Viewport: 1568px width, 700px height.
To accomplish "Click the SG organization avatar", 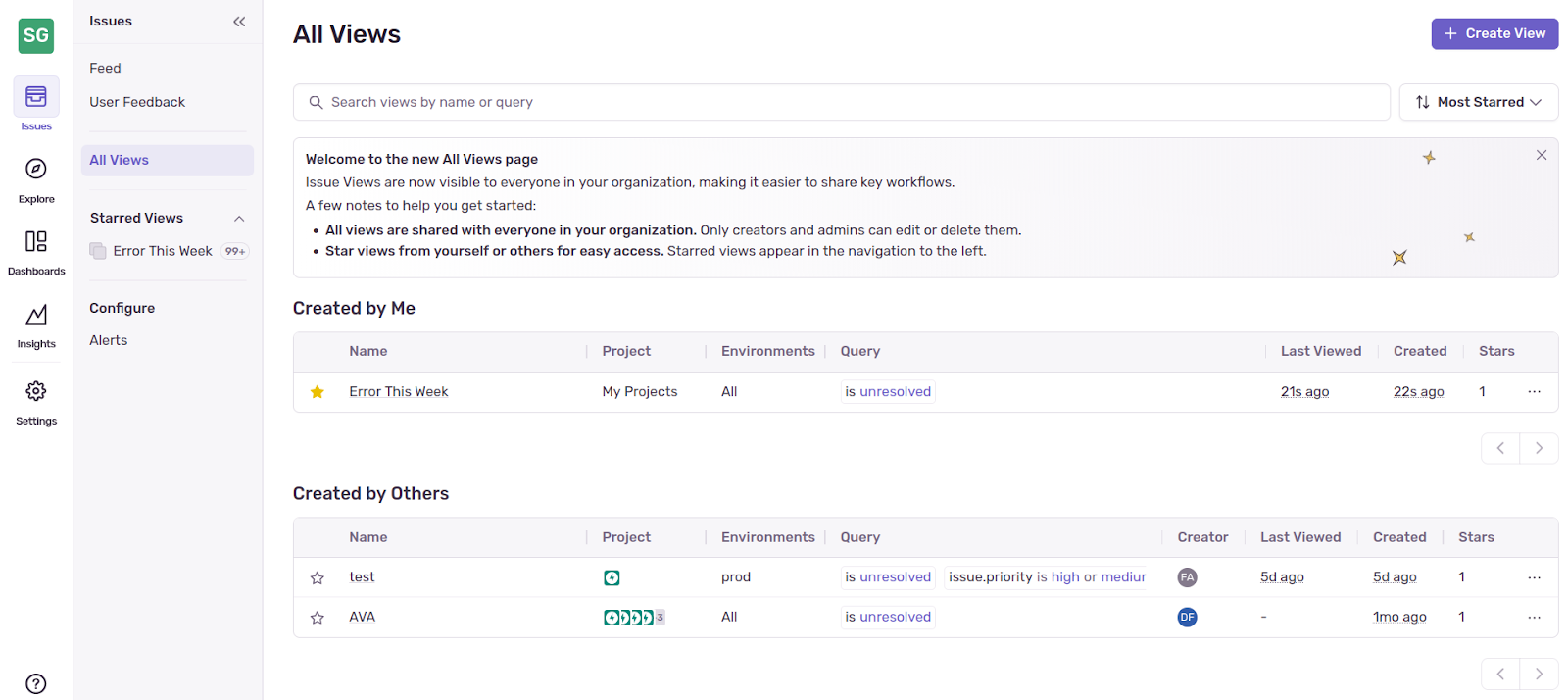I will tap(36, 36).
